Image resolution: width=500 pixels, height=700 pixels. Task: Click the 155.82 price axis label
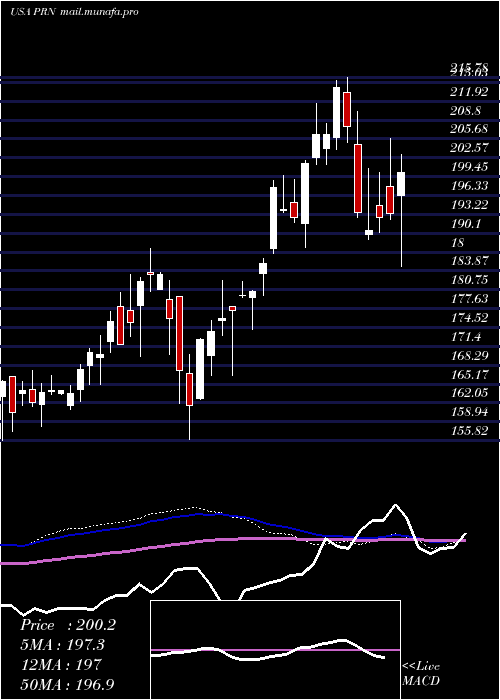469,431
